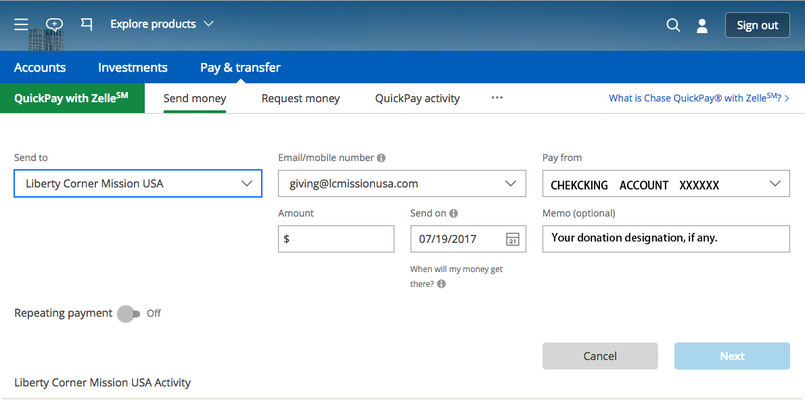This screenshot has height=400, width=805.
Task: Select the Pay & transfer tab
Action: (240, 67)
